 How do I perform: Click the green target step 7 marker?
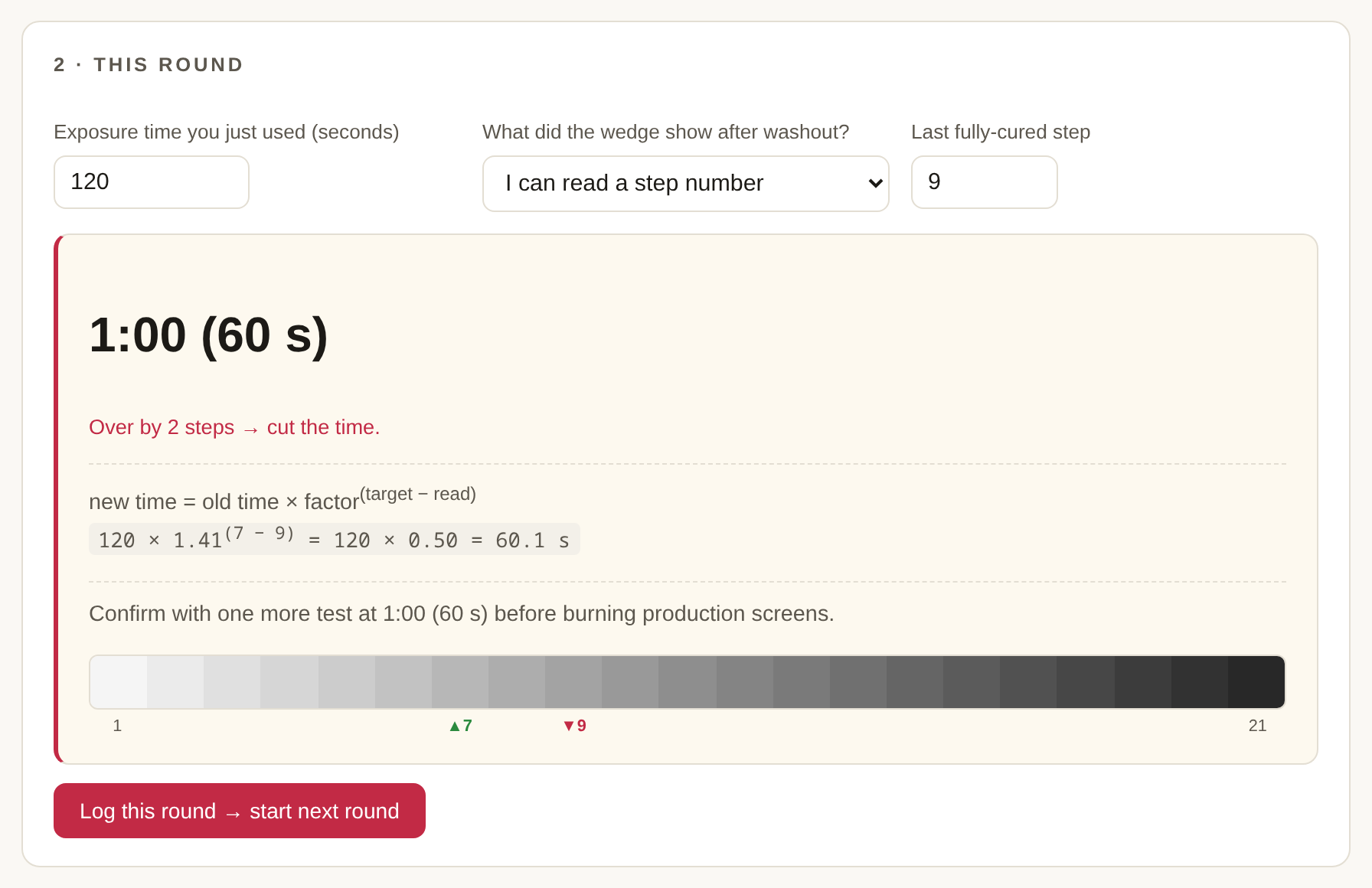pos(460,726)
